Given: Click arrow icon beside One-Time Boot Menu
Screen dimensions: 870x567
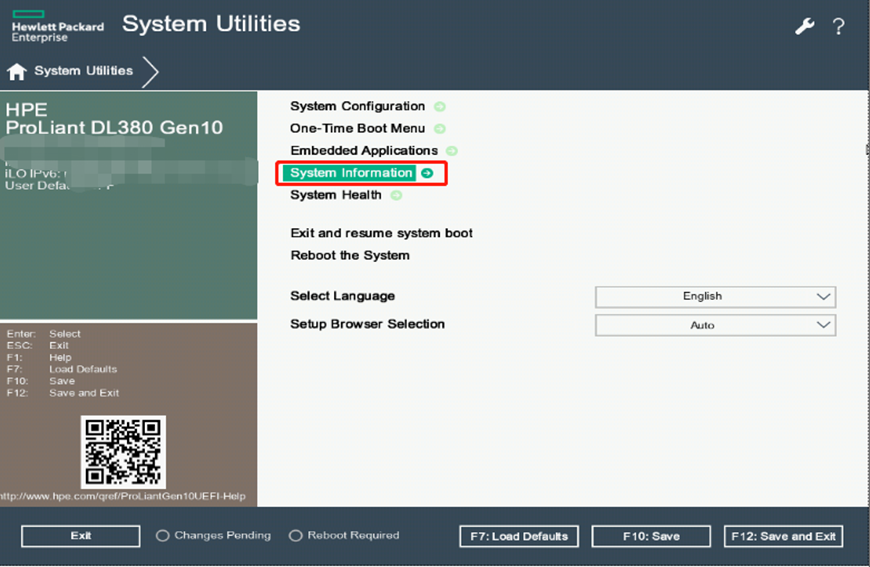Looking at the screenshot, I should (439, 129).
